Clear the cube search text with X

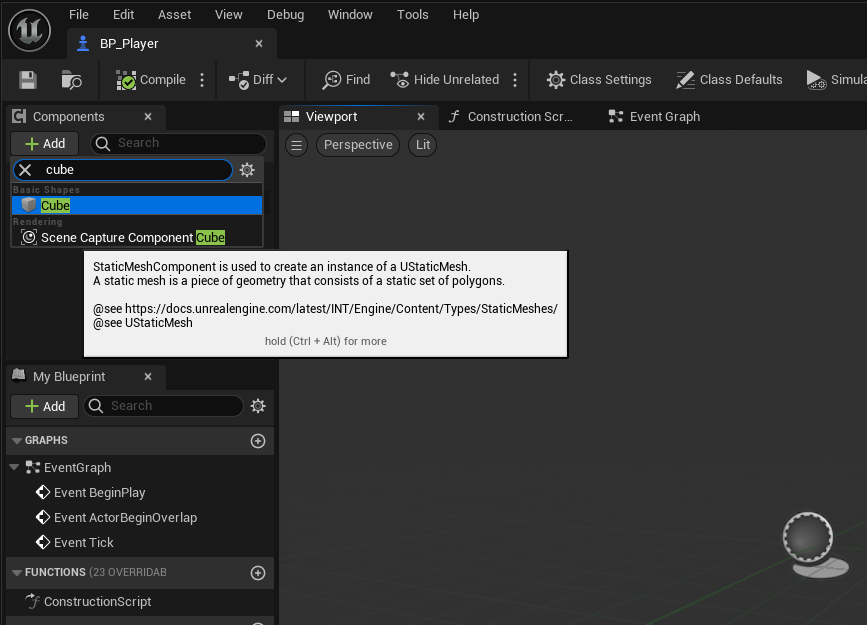point(25,170)
